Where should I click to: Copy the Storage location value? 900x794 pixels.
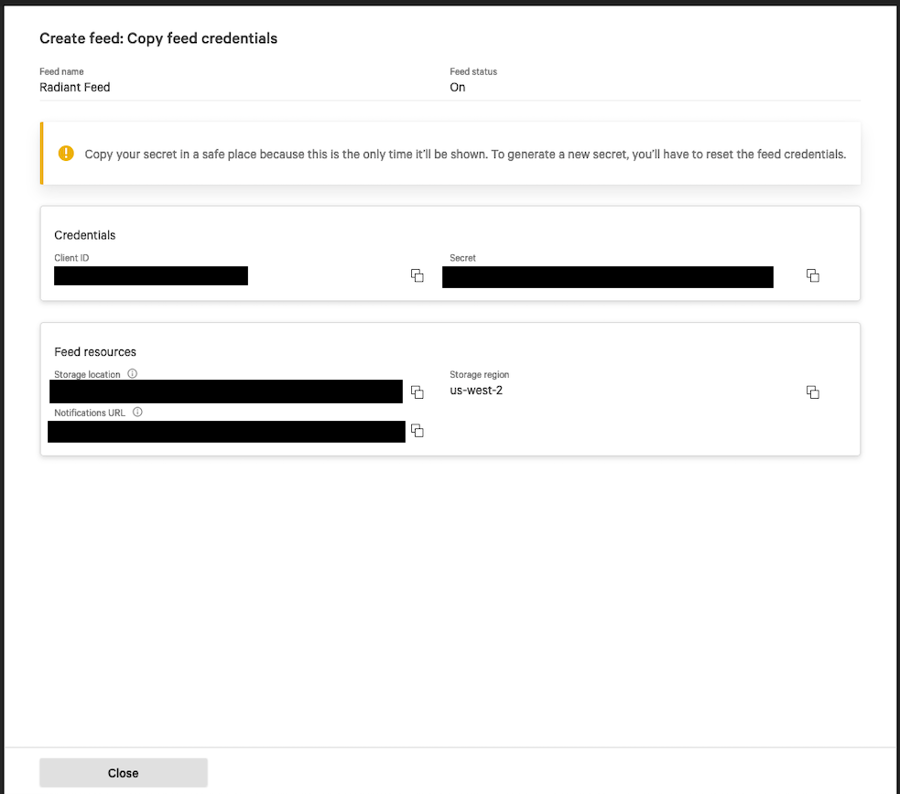417,392
